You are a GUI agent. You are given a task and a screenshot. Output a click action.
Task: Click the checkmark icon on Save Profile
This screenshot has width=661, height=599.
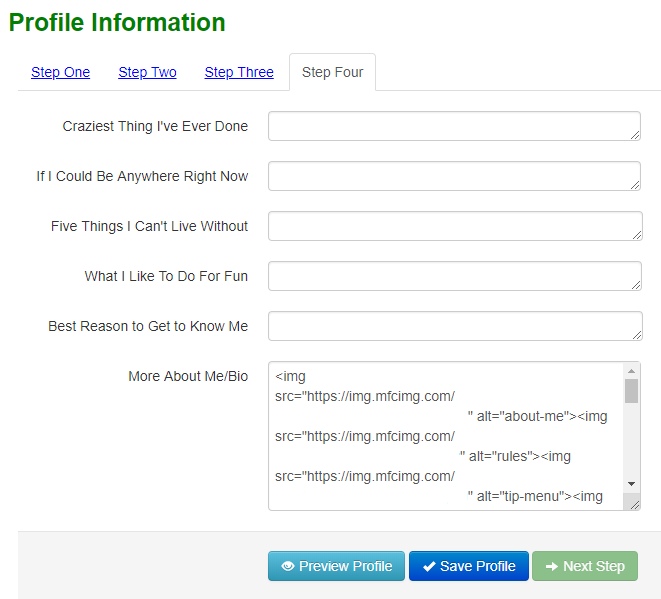pyautogui.click(x=429, y=566)
